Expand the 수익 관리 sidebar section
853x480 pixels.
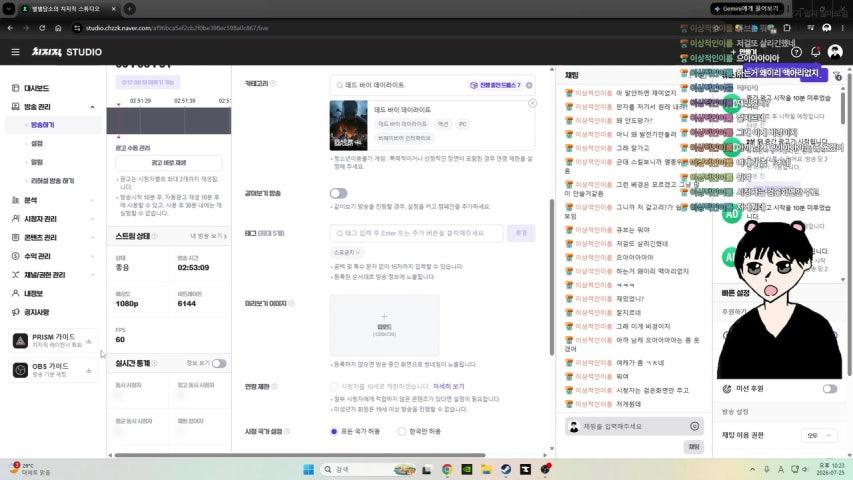pyautogui.click(x=53, y=256)
